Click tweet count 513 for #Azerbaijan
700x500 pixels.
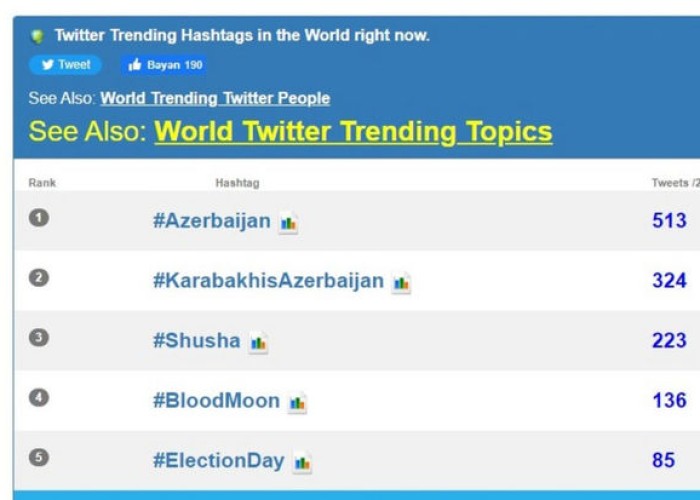click(669, 221)
